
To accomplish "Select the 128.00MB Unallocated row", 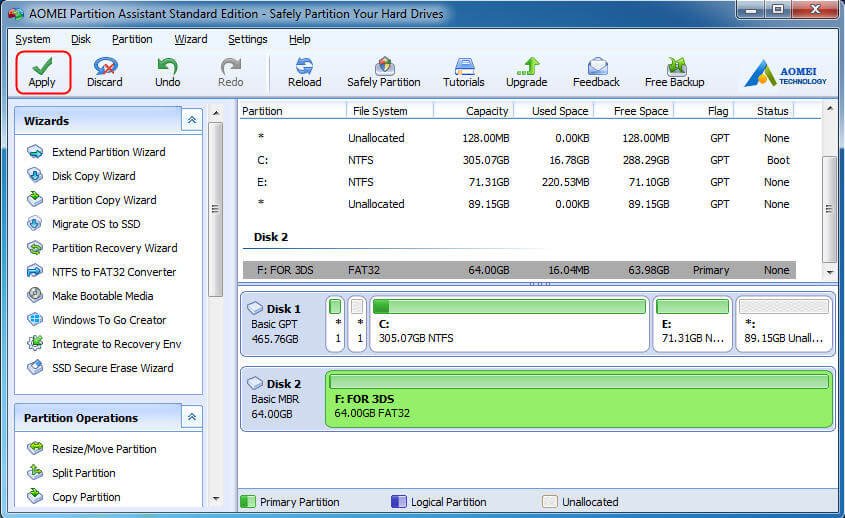I will pos(519,138).
